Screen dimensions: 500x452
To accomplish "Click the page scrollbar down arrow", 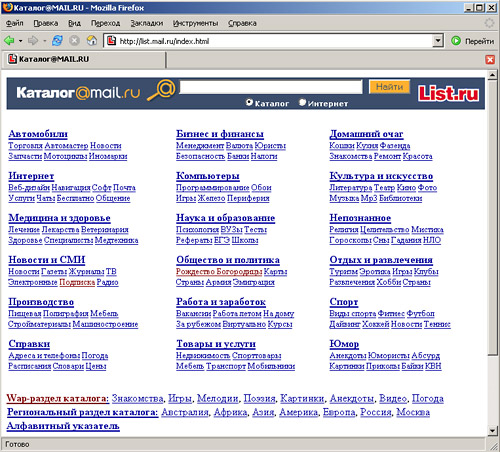I will (x=493, y=430).
